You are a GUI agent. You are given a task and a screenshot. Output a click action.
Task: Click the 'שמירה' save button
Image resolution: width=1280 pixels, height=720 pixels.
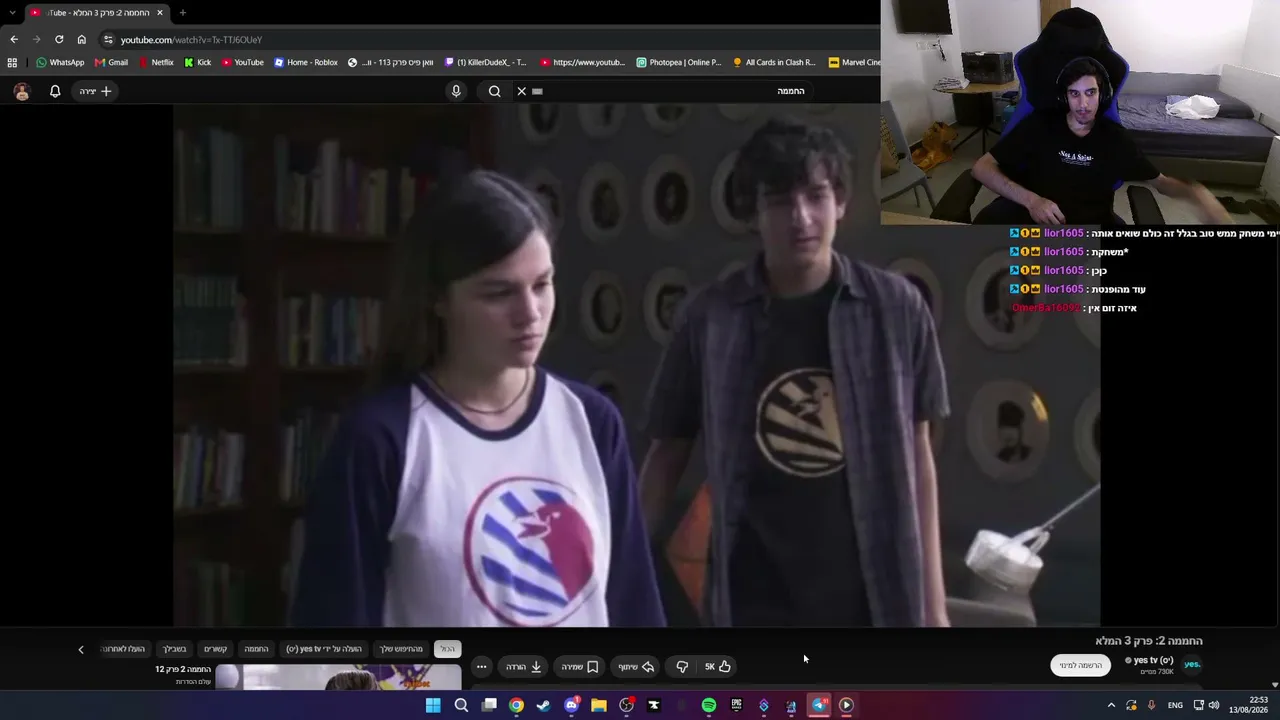580,667
